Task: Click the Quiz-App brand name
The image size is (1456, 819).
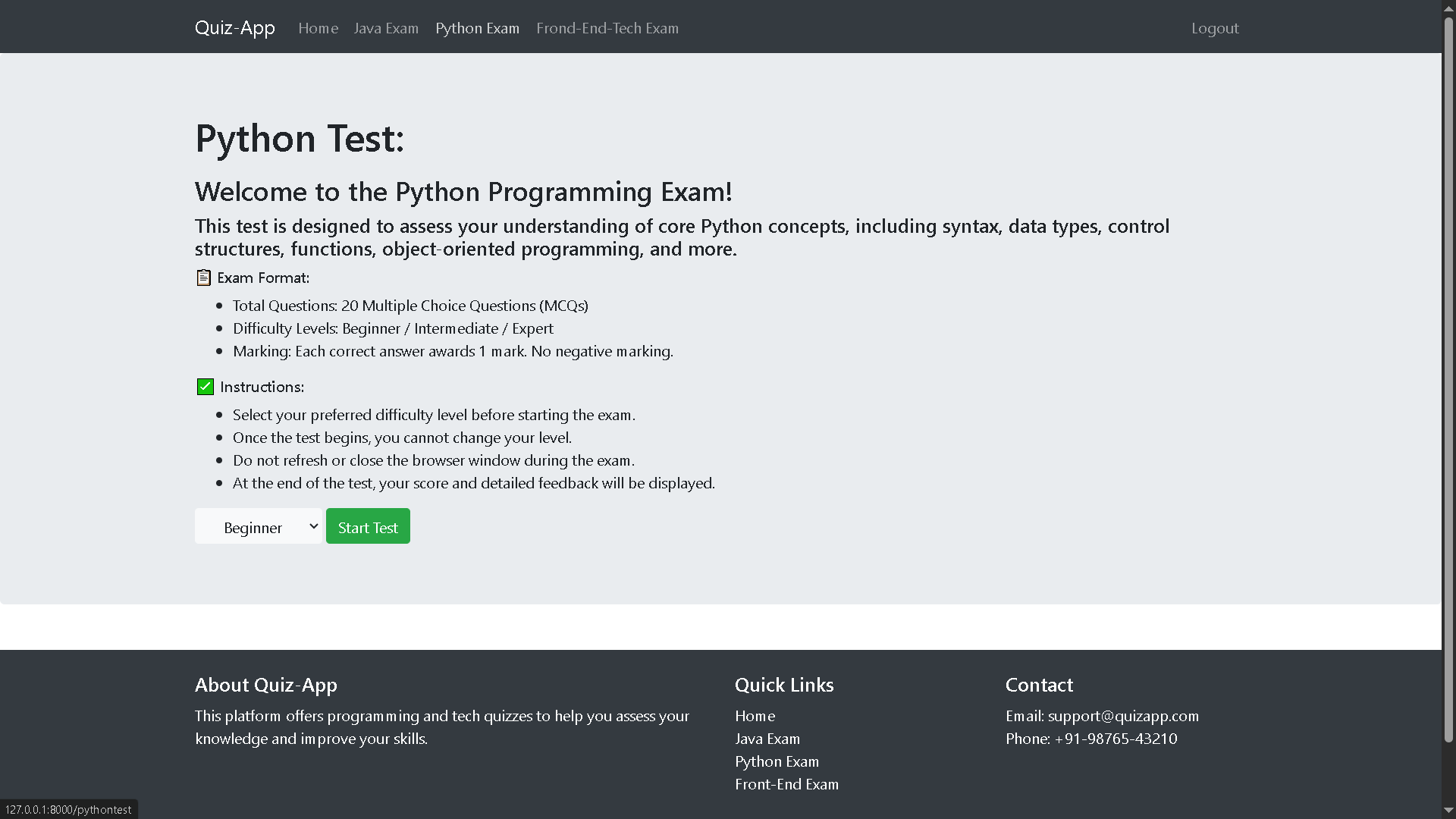Action: [234, 27]
